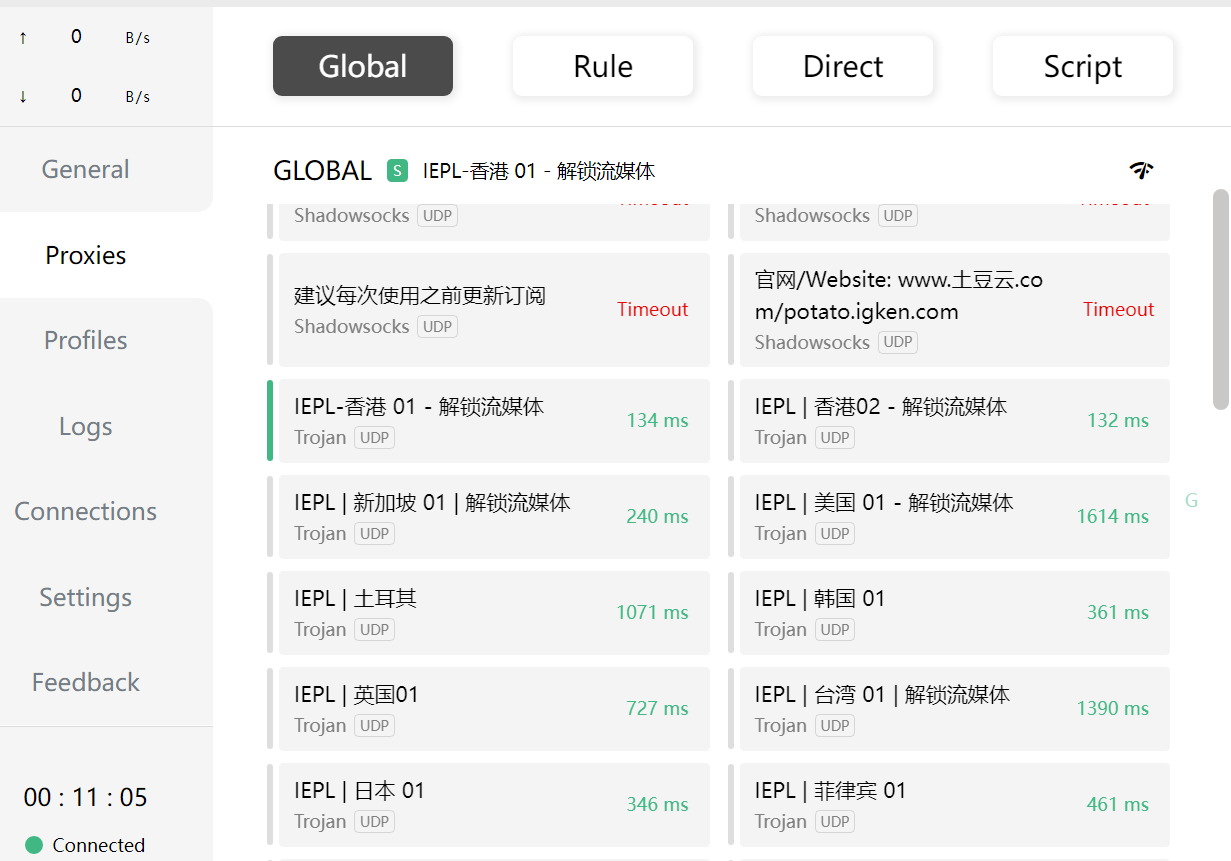The width and height of the screenshot is (1231, 861).
Task: Select the IEPL 韩国 01 proxy node
Action: click(x=950, y=612)
